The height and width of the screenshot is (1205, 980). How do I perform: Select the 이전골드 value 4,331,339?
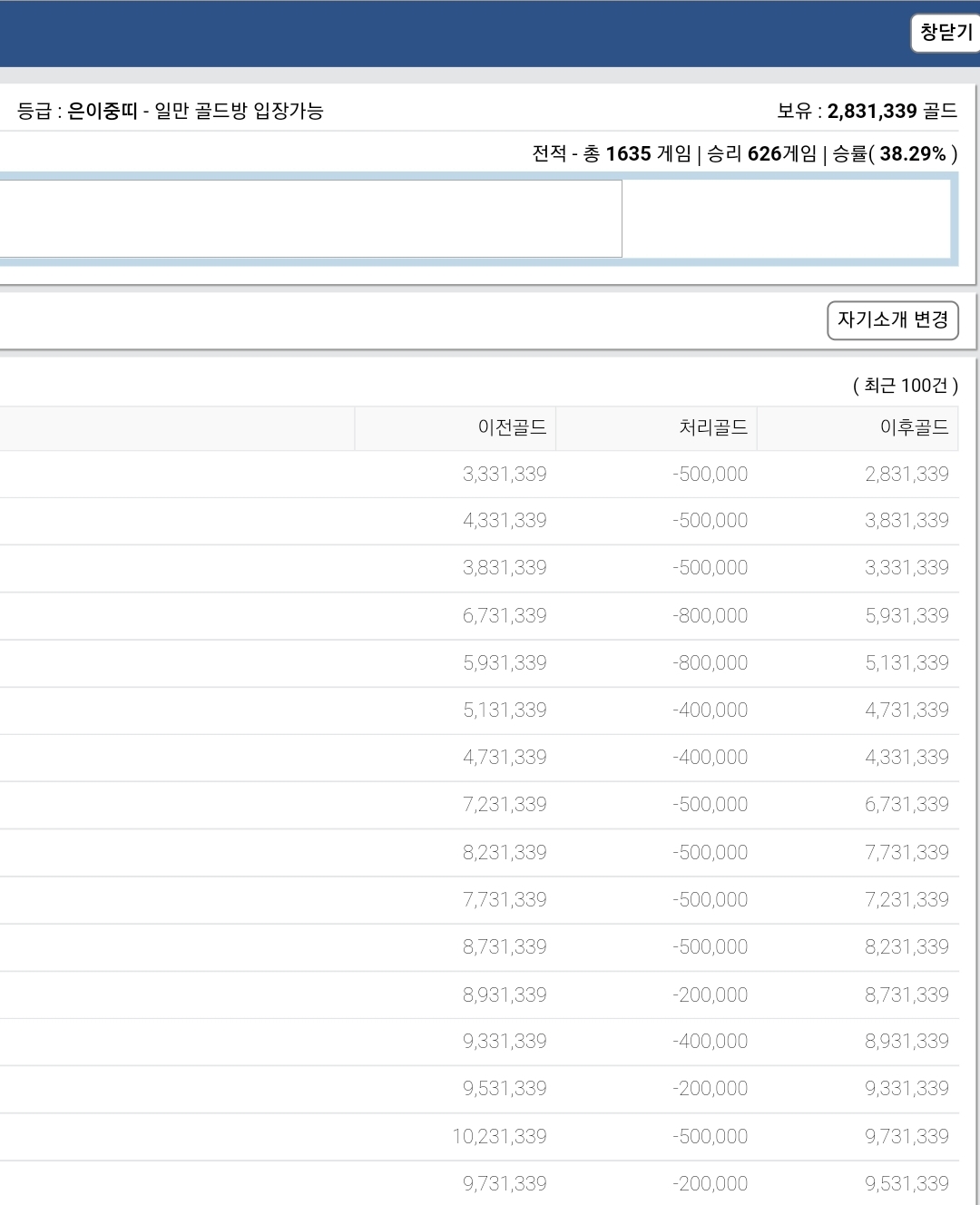pos(505,520)
